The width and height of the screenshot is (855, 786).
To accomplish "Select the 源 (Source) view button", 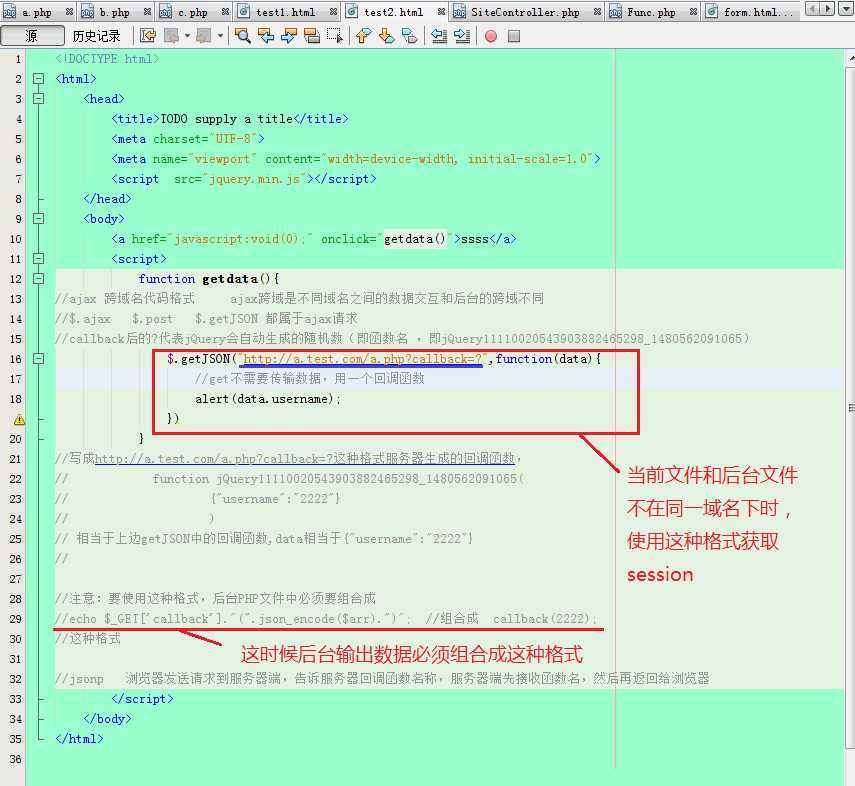I will [x=32, y=36].
